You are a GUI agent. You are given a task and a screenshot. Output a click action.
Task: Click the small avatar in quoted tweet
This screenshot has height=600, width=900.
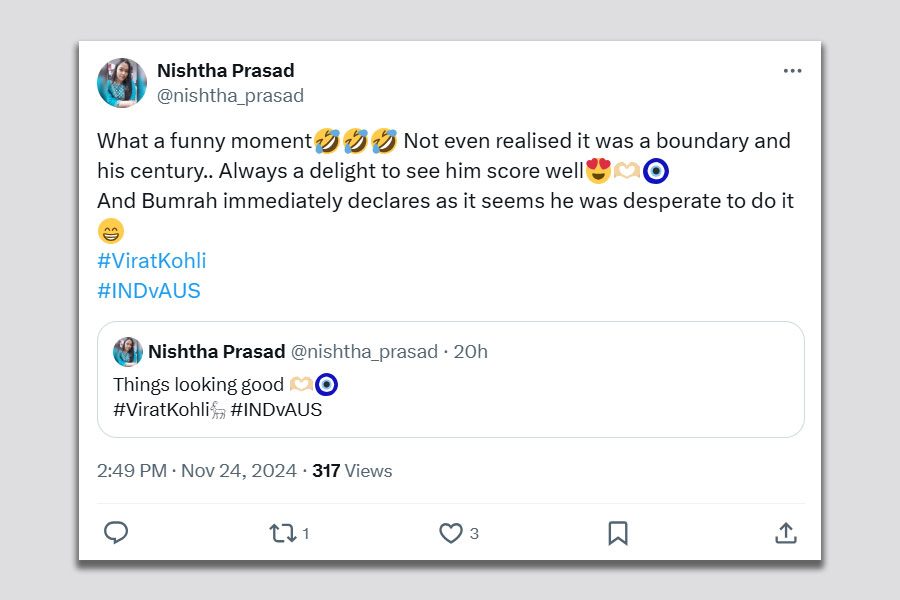pos(128,352)
